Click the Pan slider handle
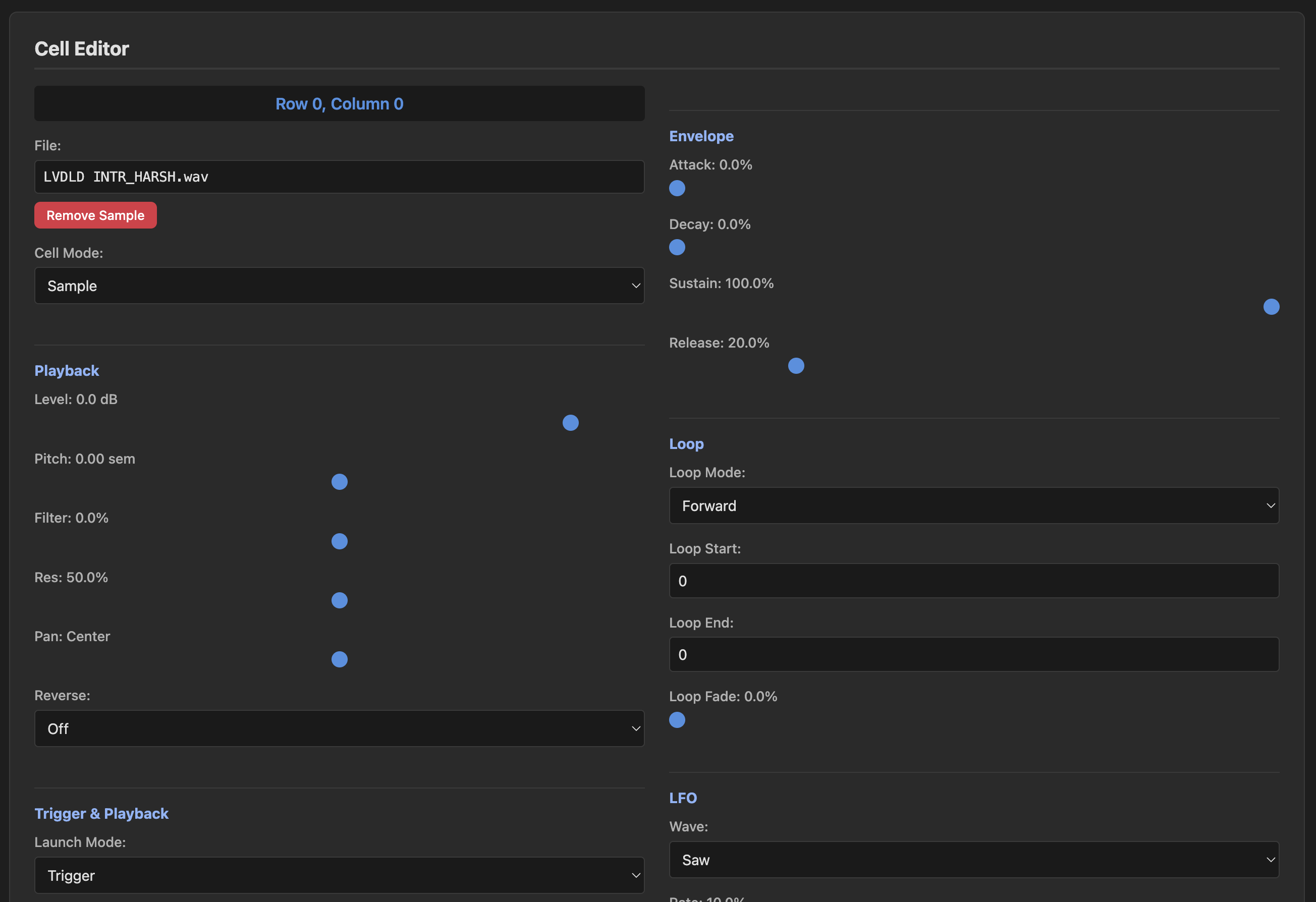1316x902 pixels. (x=339, y=659)
